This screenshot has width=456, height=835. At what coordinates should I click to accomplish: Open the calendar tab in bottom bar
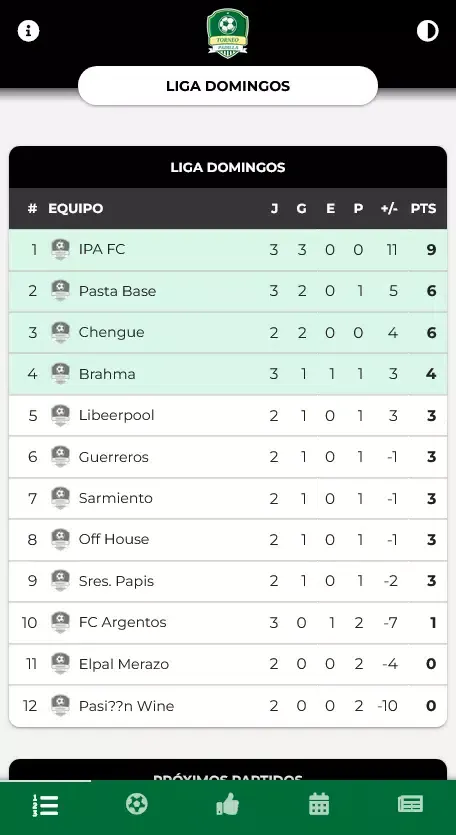(319, 804)
